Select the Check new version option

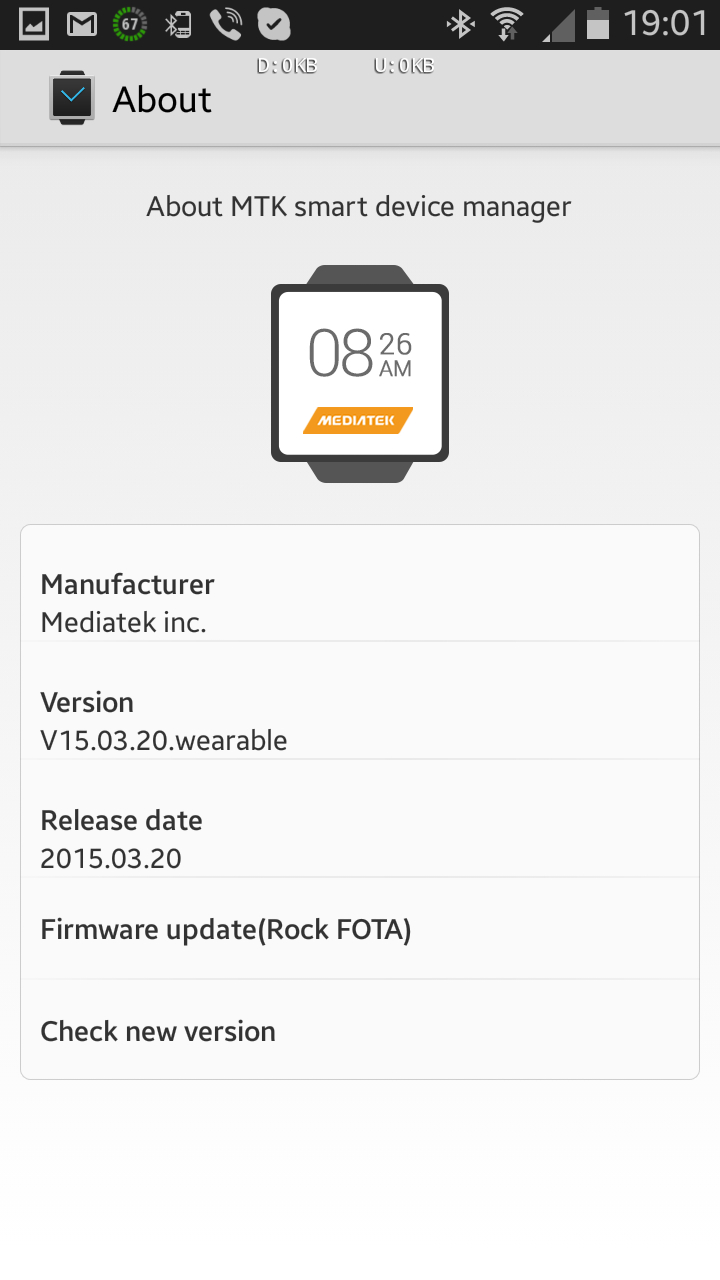pos(360,1030)
